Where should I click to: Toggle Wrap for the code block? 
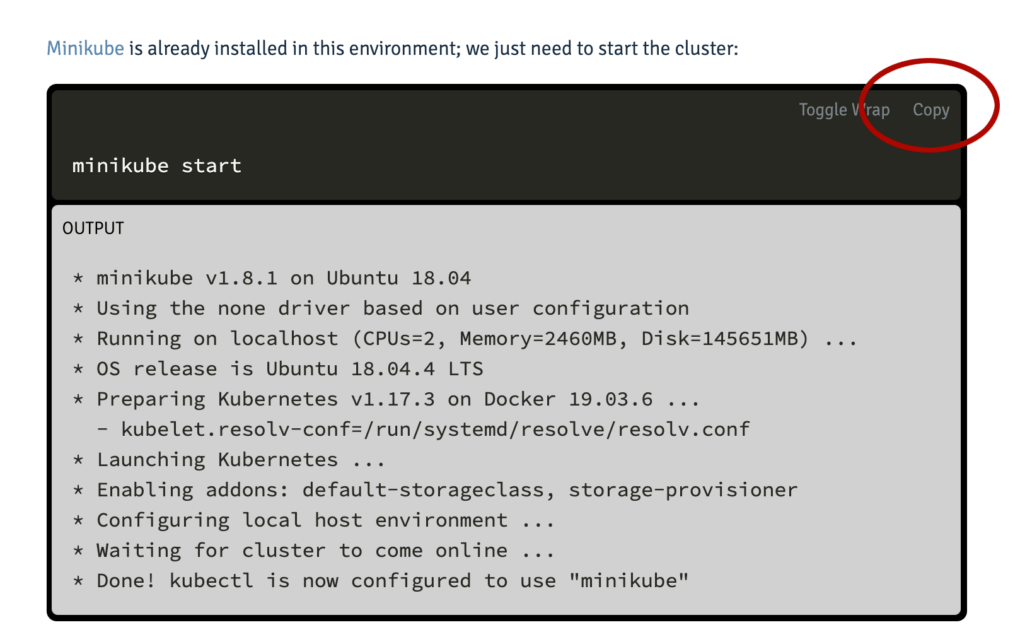(x=844, y=110)
